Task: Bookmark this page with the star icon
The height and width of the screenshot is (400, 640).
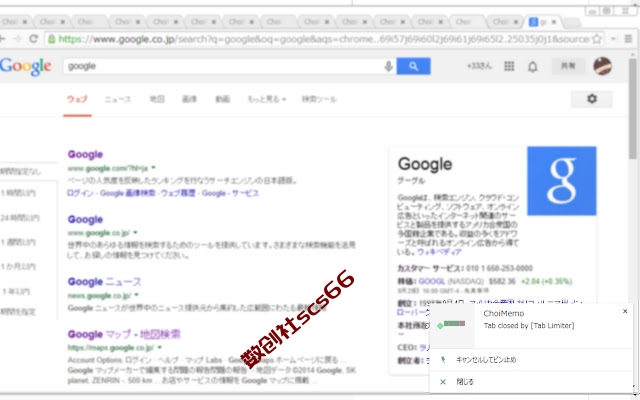Action: [x=596, y=39]
